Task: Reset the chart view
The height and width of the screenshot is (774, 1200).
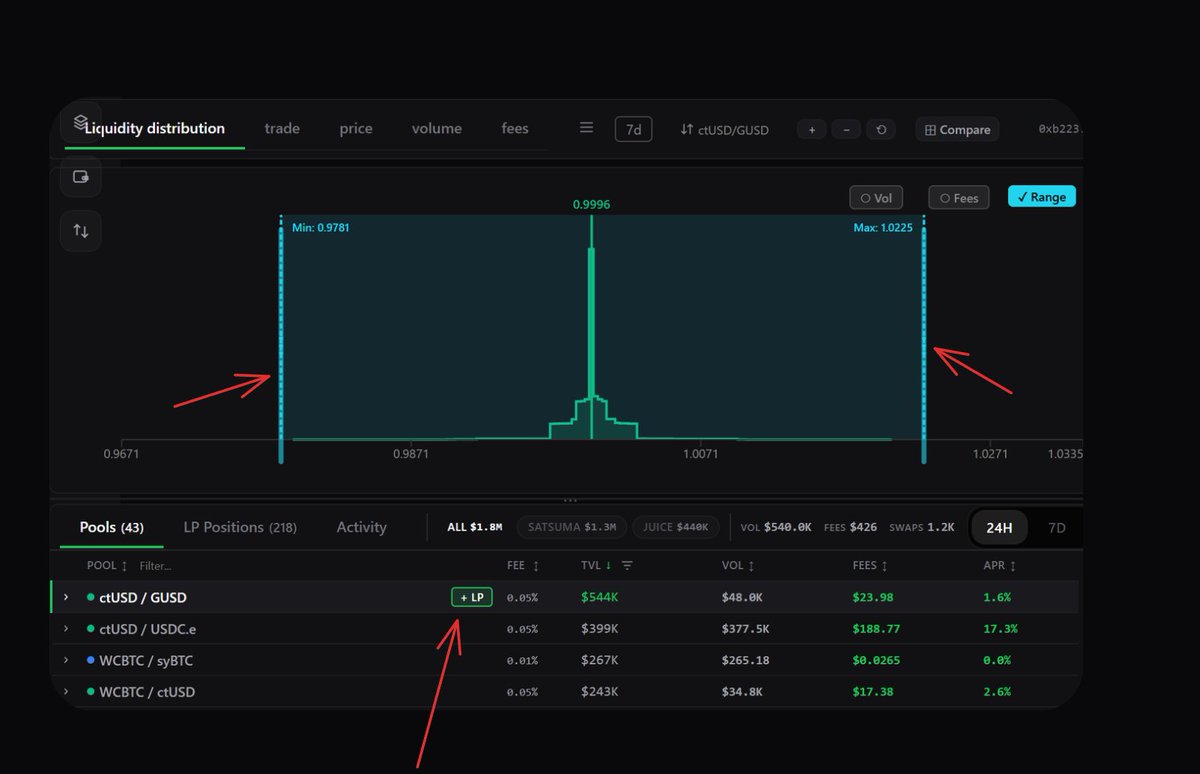Action: click(880, 130)
